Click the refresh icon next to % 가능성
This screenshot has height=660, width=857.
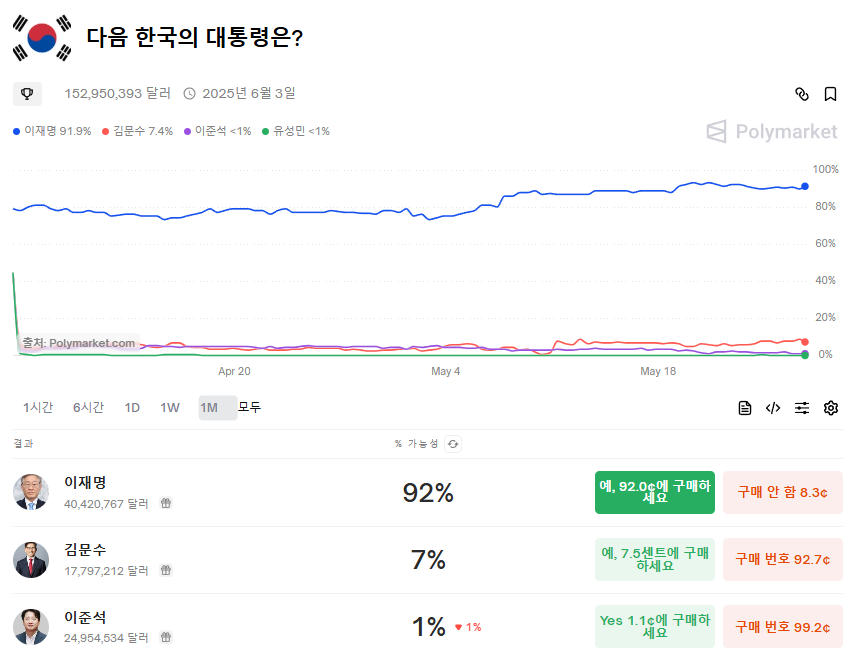click(x=453, y=444)
